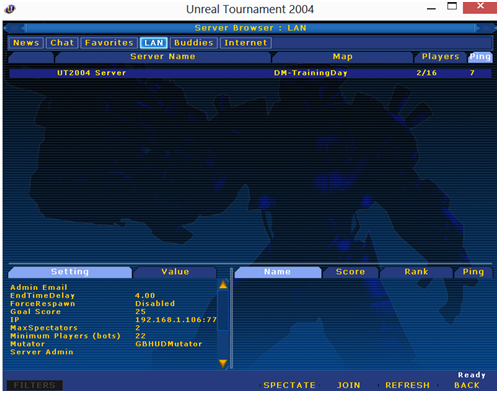Viewport: 499px width, 393px height.
Task: Sort servers by the Map column header
Action: click(x=343, y=57)
